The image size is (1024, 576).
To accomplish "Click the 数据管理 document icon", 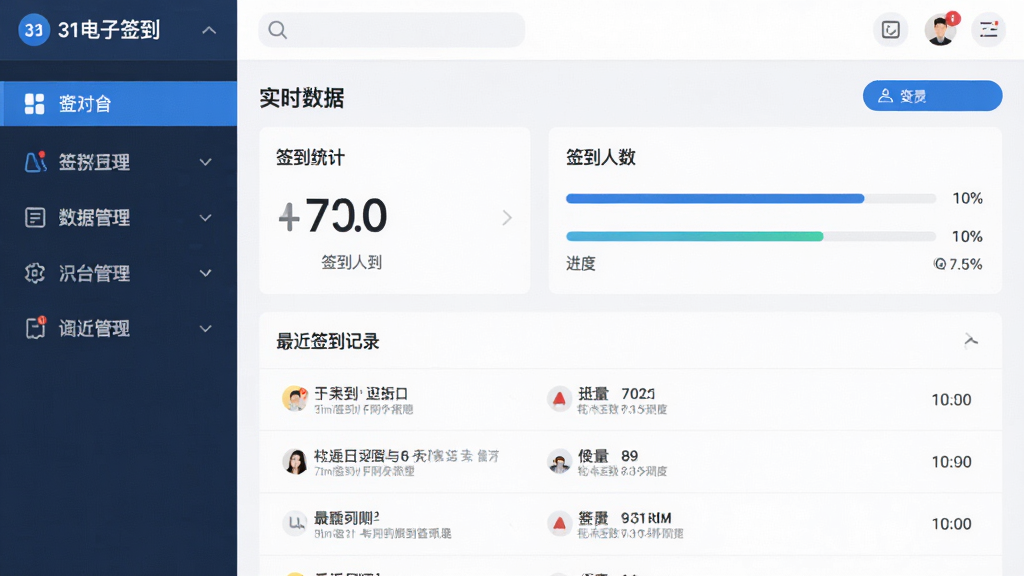I will pos(35,217).
